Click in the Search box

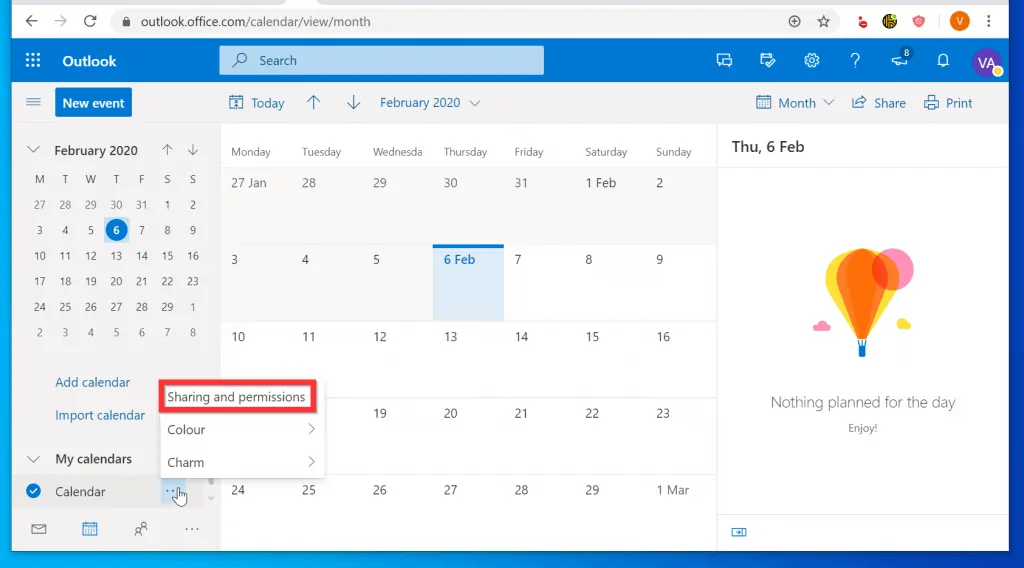[x=382, y=61]
